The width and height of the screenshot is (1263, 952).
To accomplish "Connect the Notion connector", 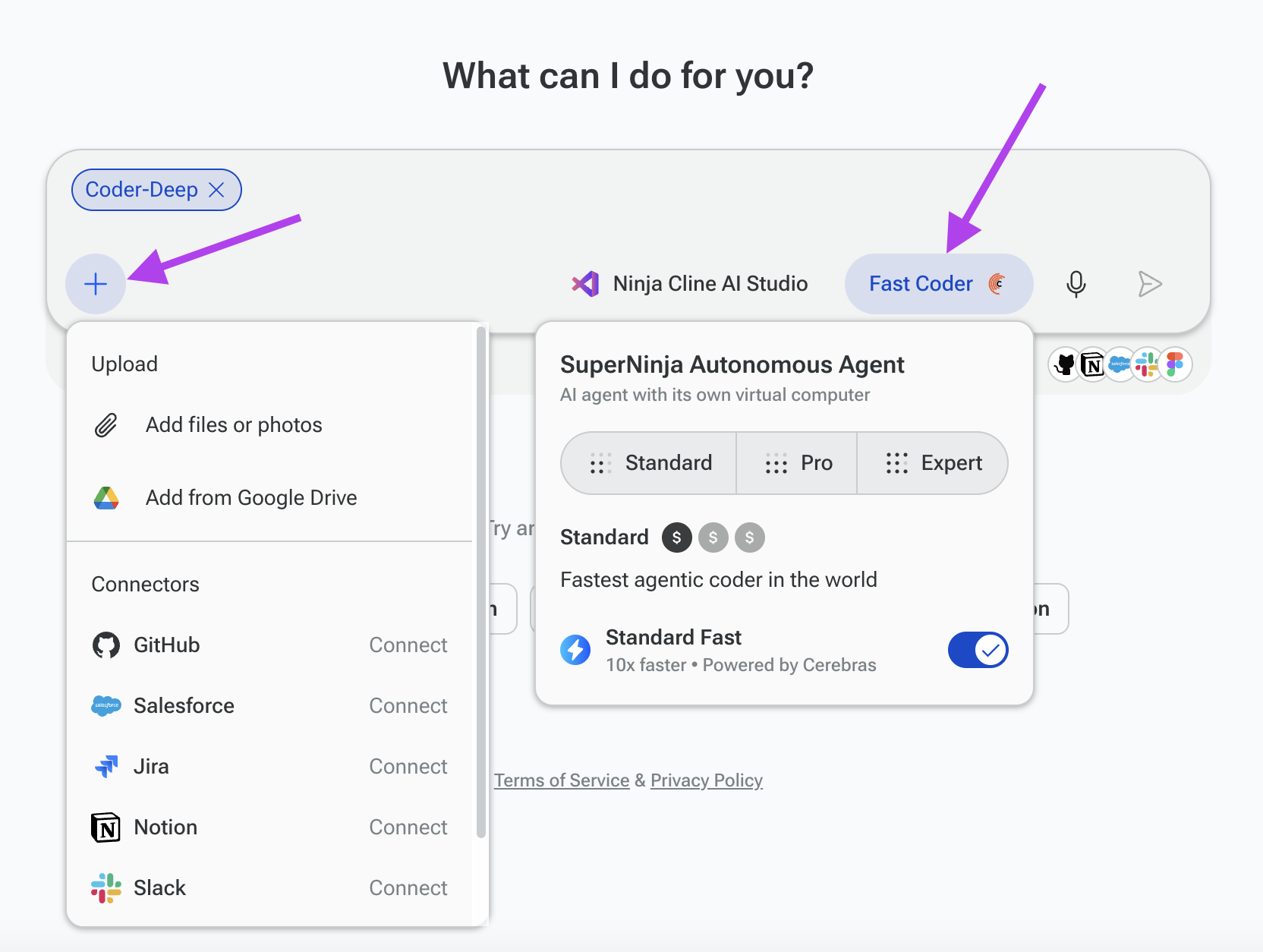I will click(408, 827).
